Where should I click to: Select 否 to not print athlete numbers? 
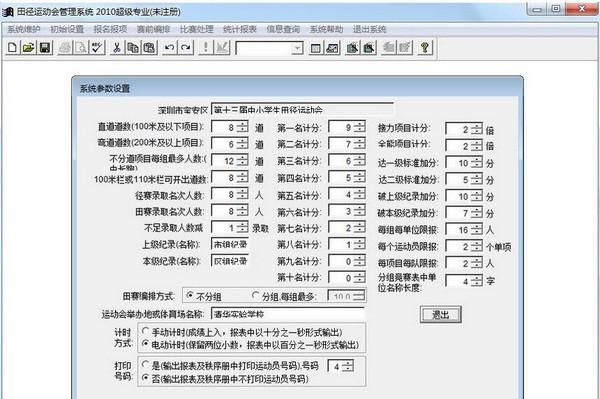click(145, 378)
